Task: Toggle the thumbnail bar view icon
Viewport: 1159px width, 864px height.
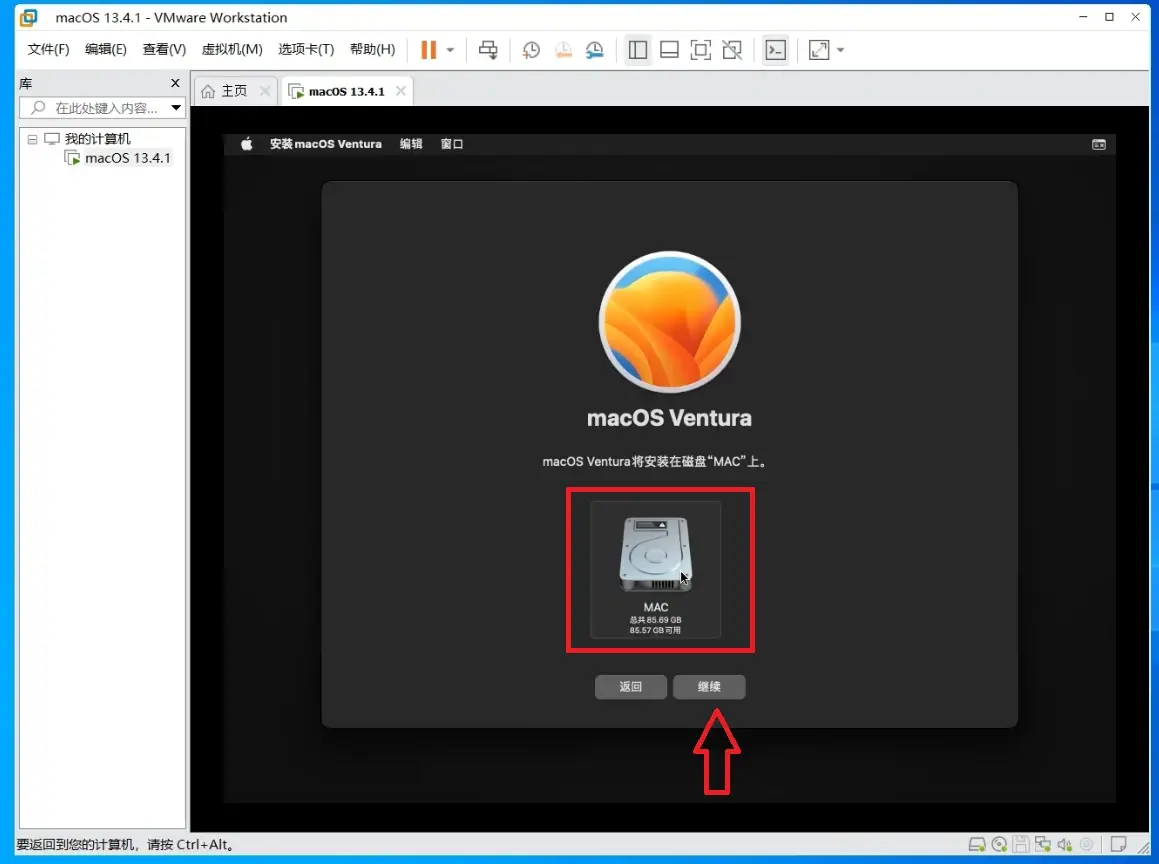Action: (669, 50)
